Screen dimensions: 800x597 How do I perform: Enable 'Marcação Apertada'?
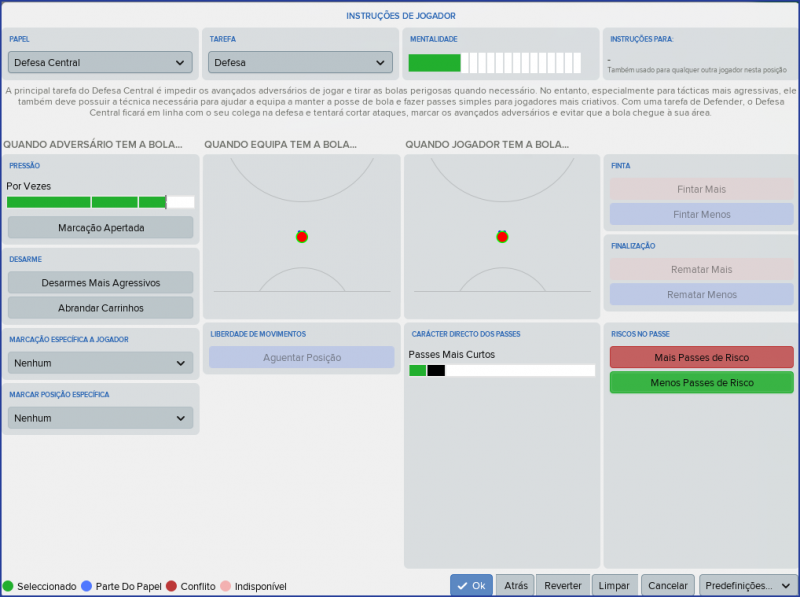(x=100, y=227)
